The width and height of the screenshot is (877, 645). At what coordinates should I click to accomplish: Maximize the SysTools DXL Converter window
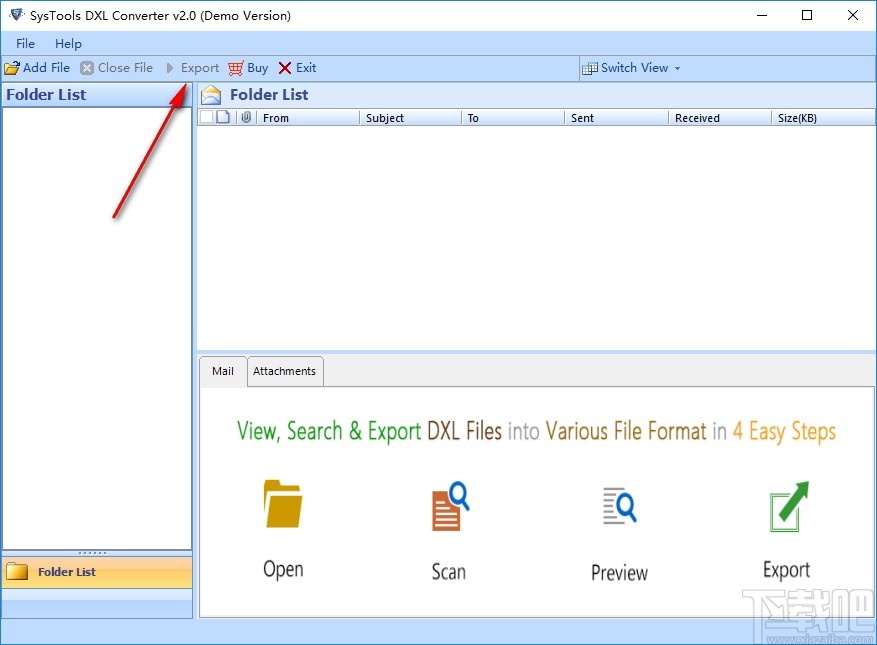point(807,15)
